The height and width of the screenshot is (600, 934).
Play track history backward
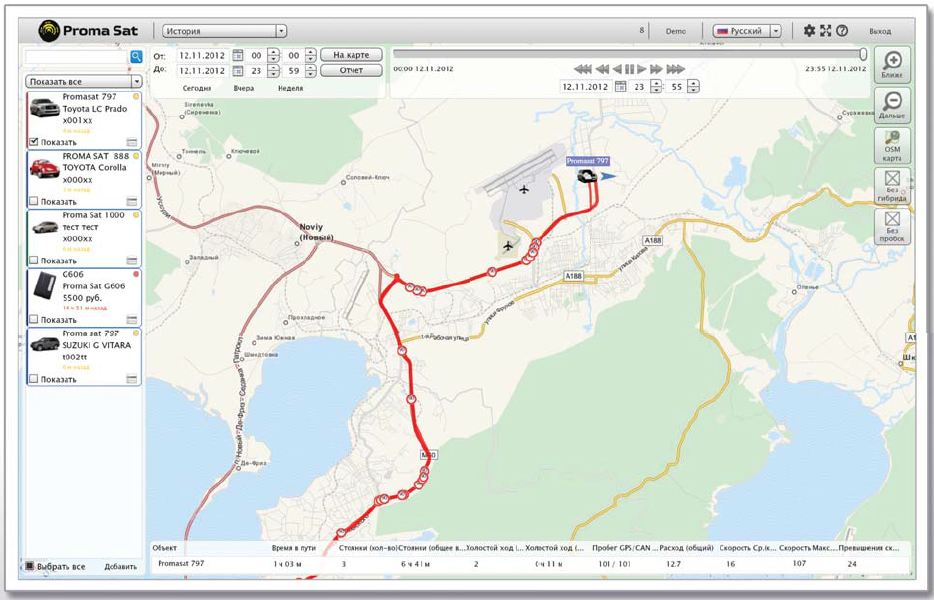617,69
